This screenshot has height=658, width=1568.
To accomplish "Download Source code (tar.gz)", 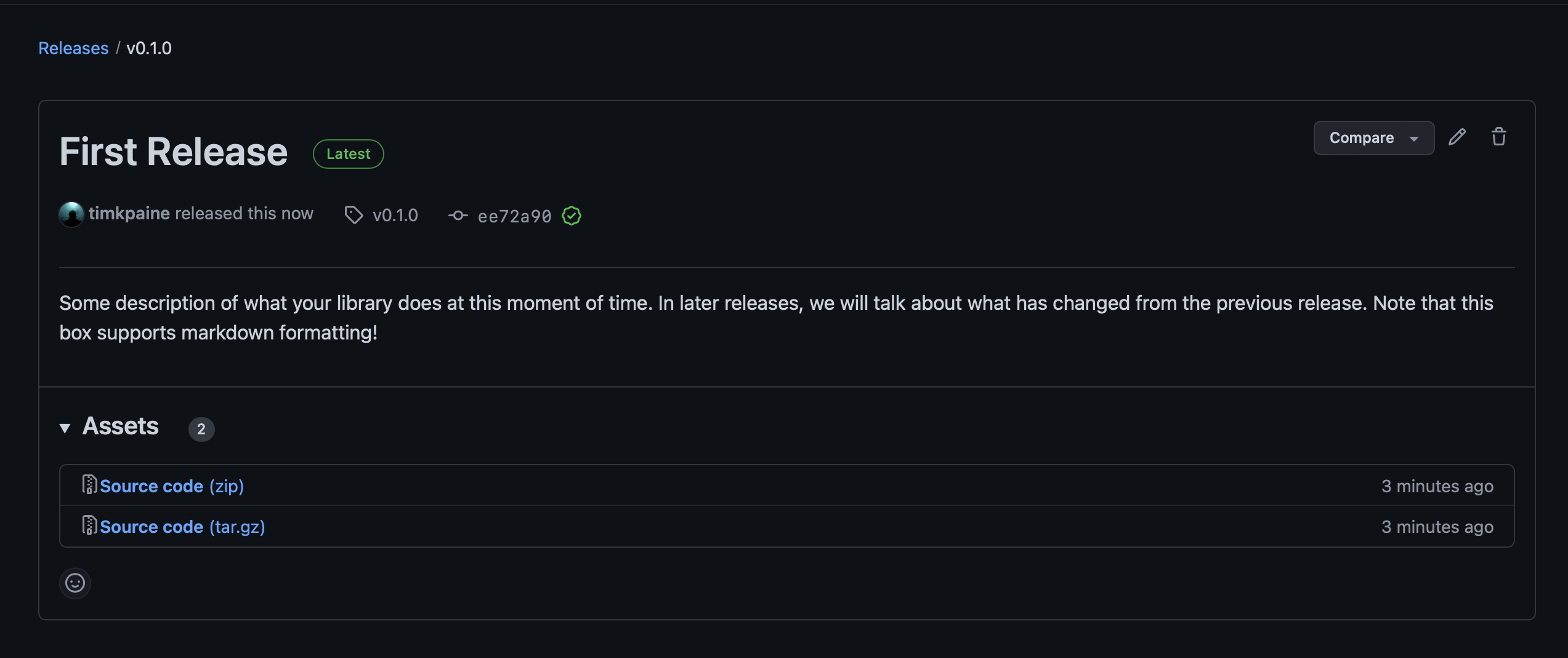I will coord(182,527).
